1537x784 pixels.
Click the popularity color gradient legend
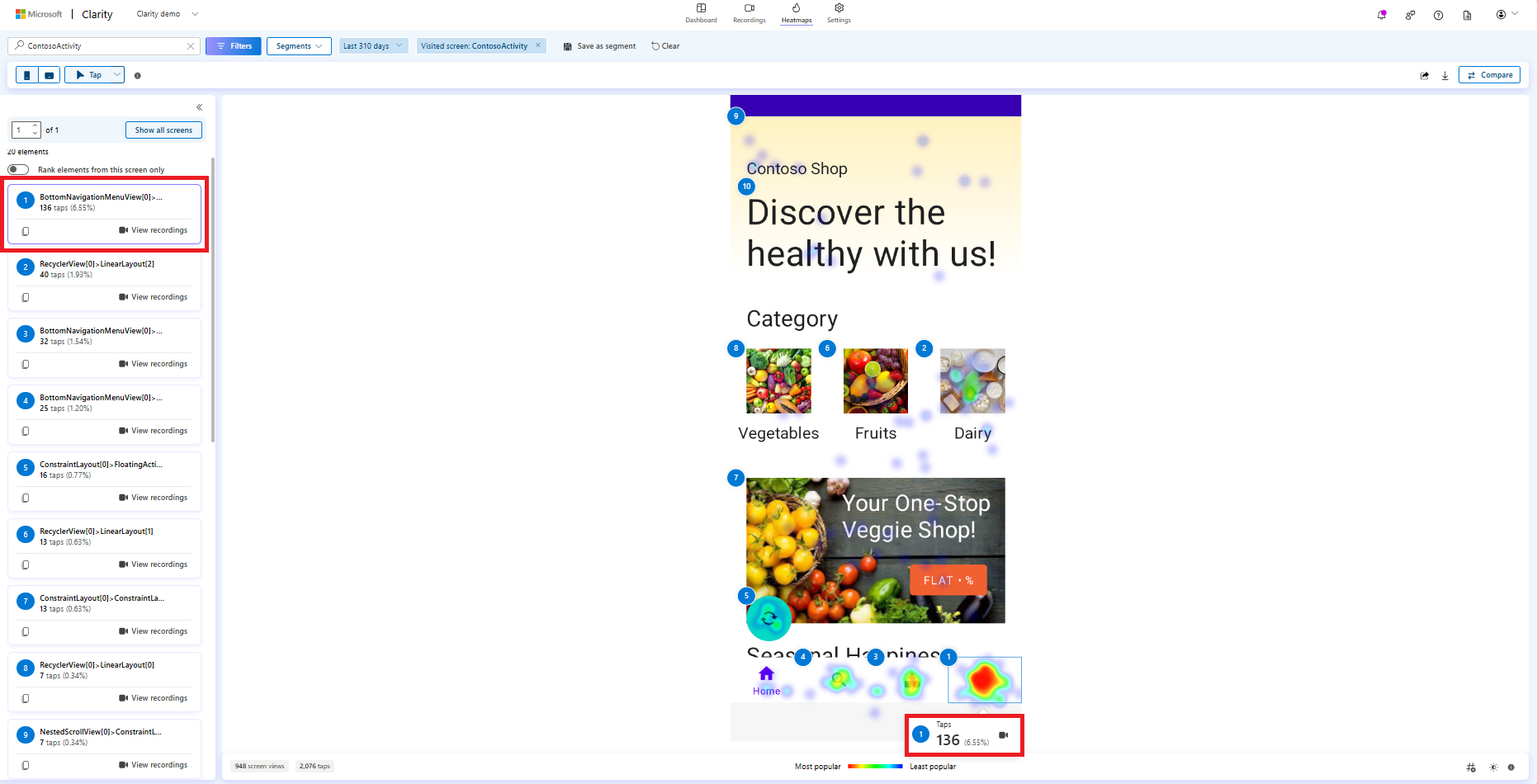pos(875,767)
